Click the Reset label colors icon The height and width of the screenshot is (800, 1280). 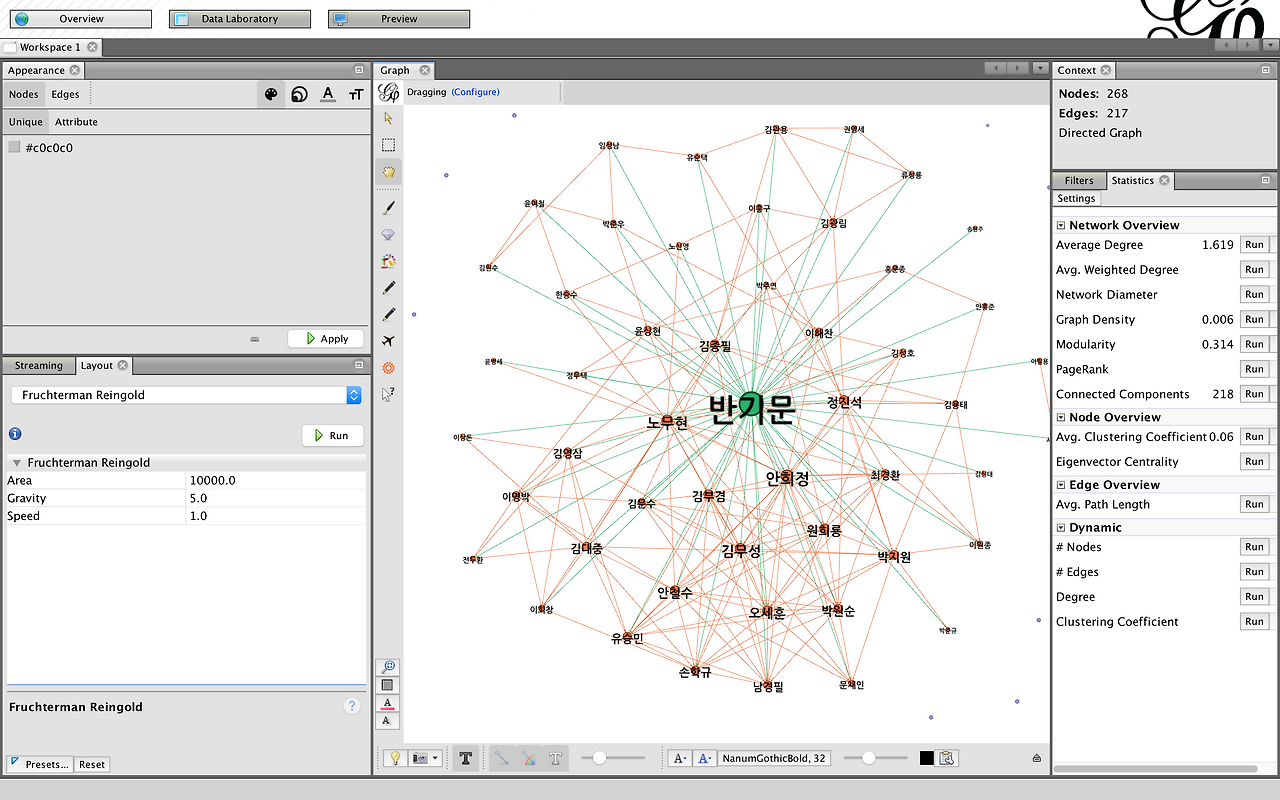[x=388, y=704]
